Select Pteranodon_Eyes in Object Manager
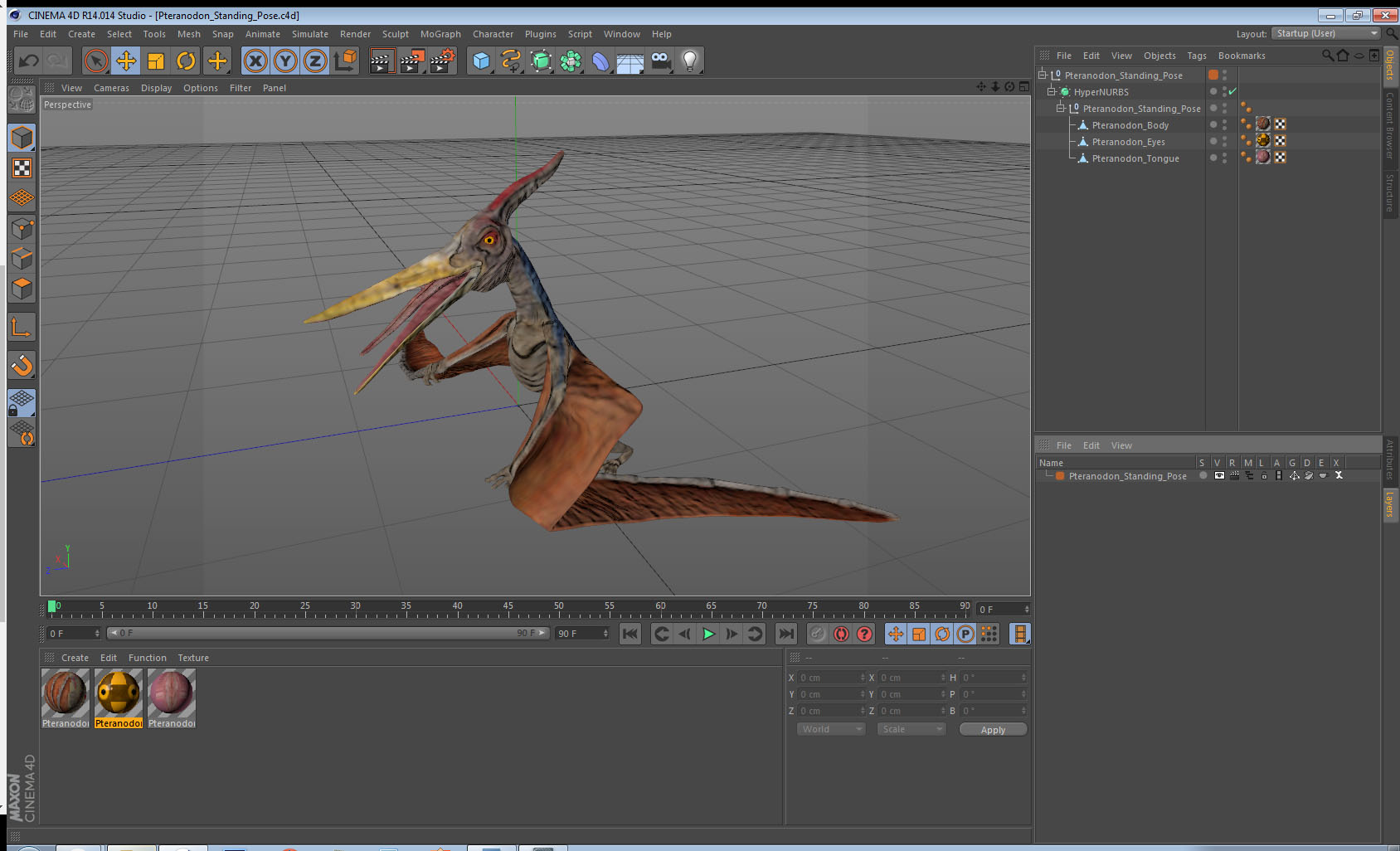Viewport: 1400px width, 851px height. [1128, 142]
